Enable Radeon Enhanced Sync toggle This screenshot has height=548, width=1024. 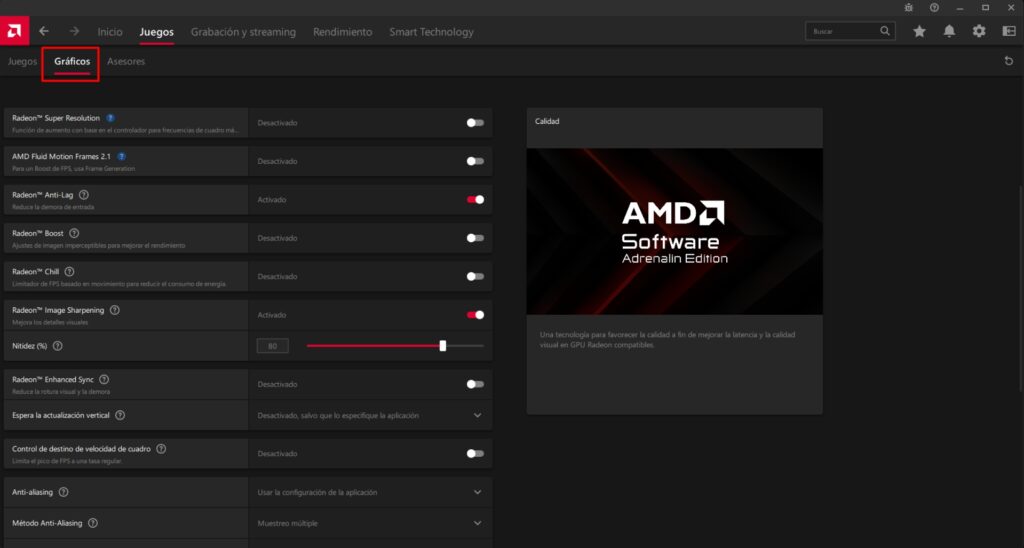point(475,384)
